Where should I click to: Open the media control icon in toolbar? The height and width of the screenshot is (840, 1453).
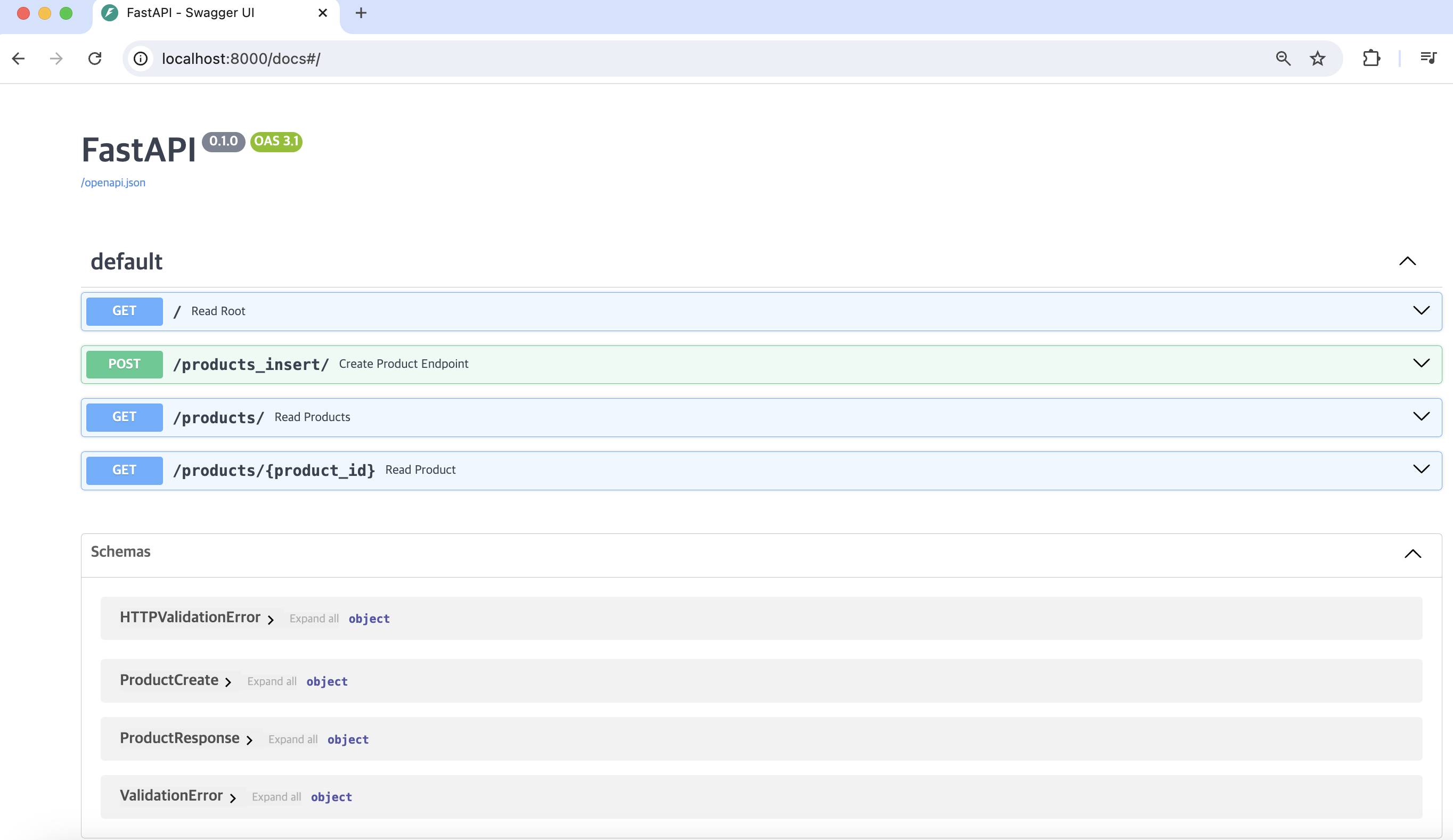pos(1427,58)
